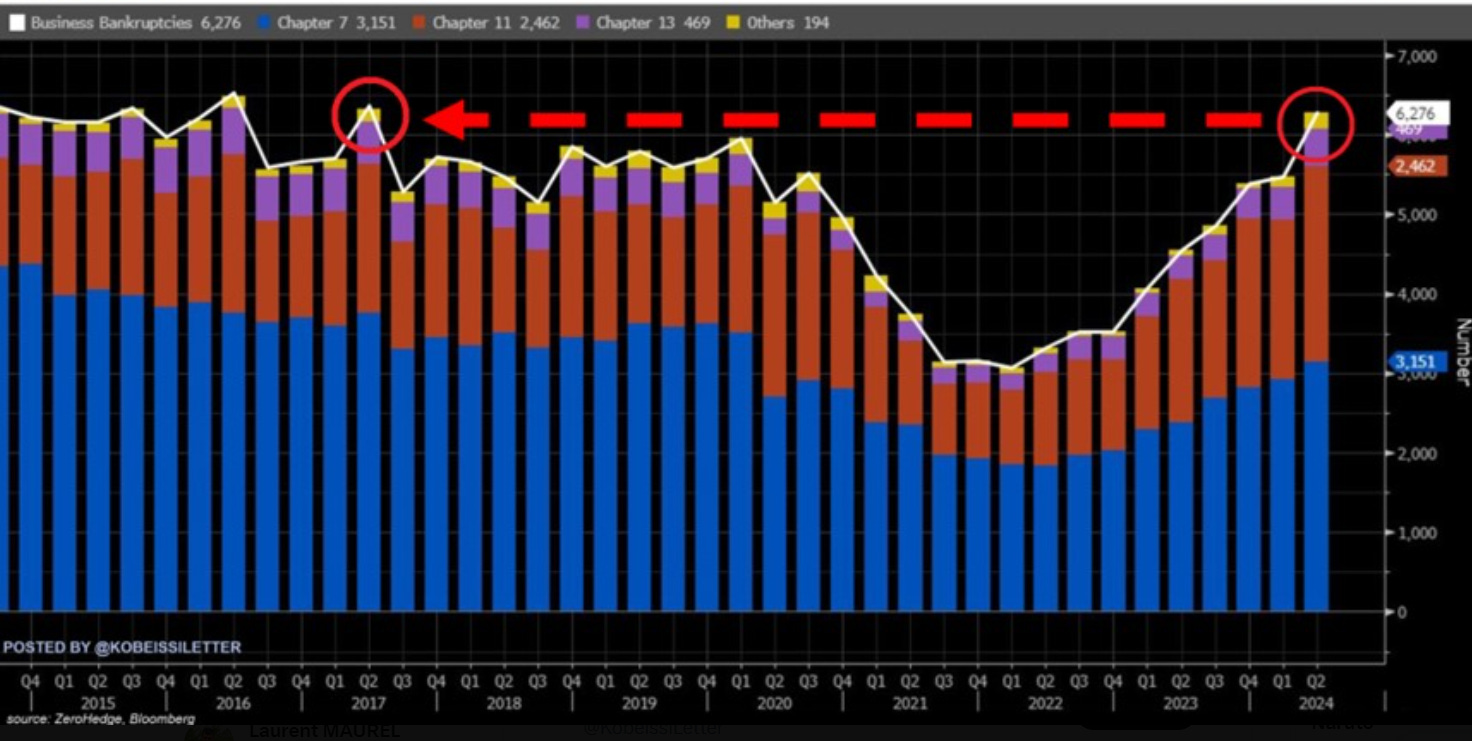Click the POSTED BY @KOBEISSILETTER text
The image size is (1472, 741).
pos(122,648)
